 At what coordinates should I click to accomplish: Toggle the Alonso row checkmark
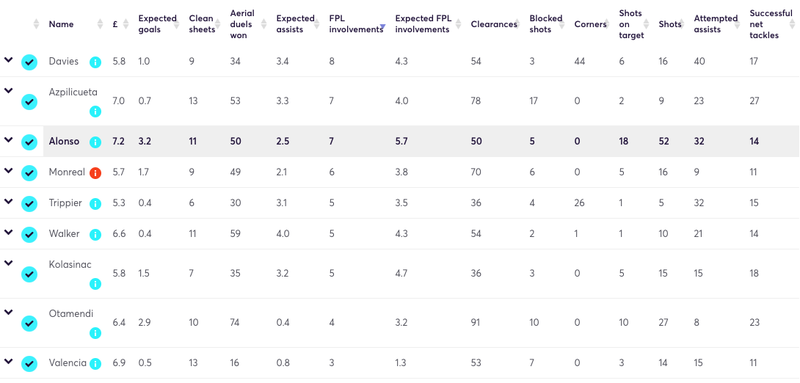click(x=29, y=142)
